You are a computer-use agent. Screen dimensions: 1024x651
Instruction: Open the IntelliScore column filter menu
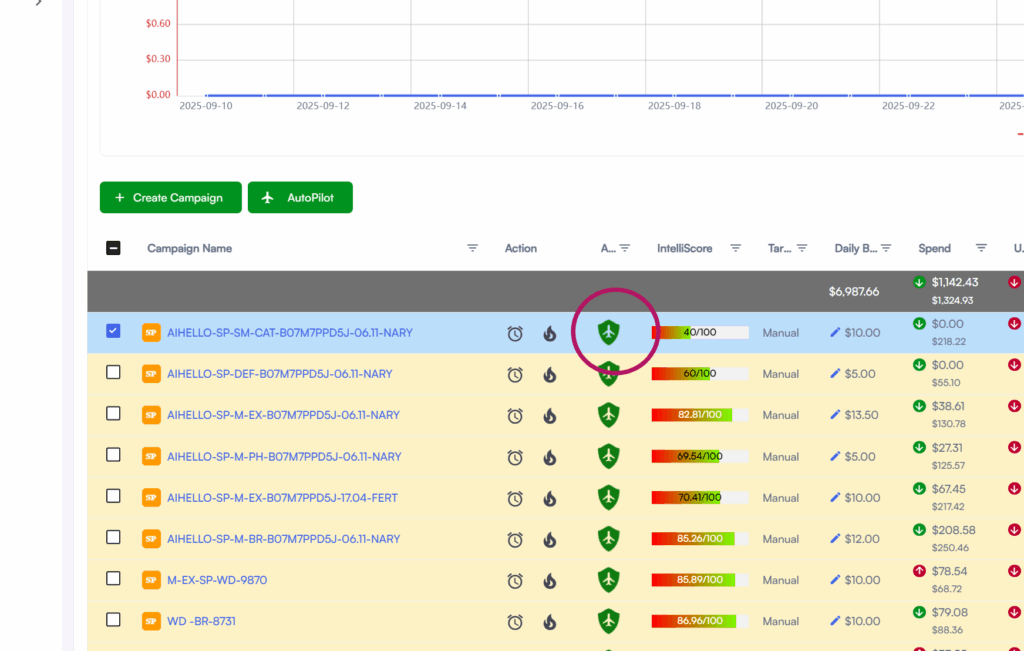[x=735, y=248]
